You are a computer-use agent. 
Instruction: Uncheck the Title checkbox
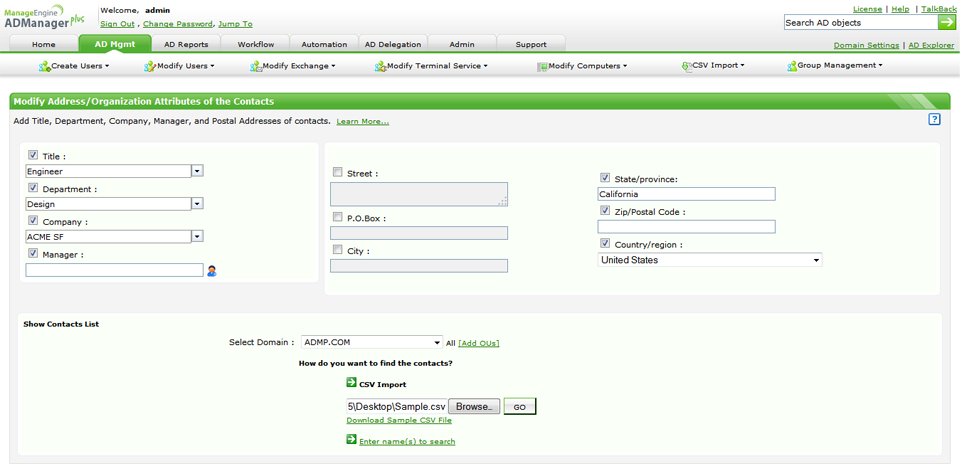click(34, 155)
